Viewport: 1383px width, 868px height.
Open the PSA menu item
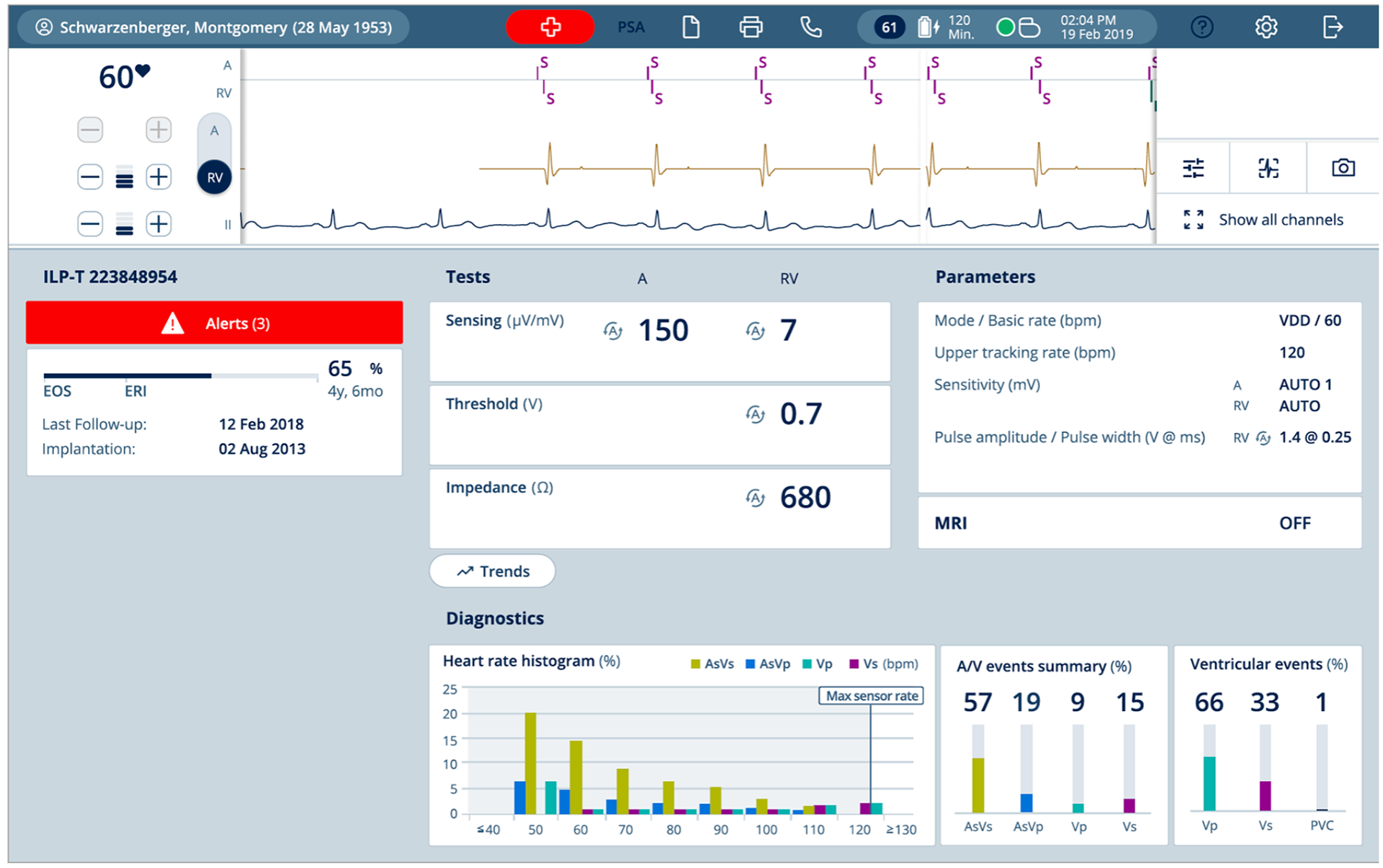631,27
